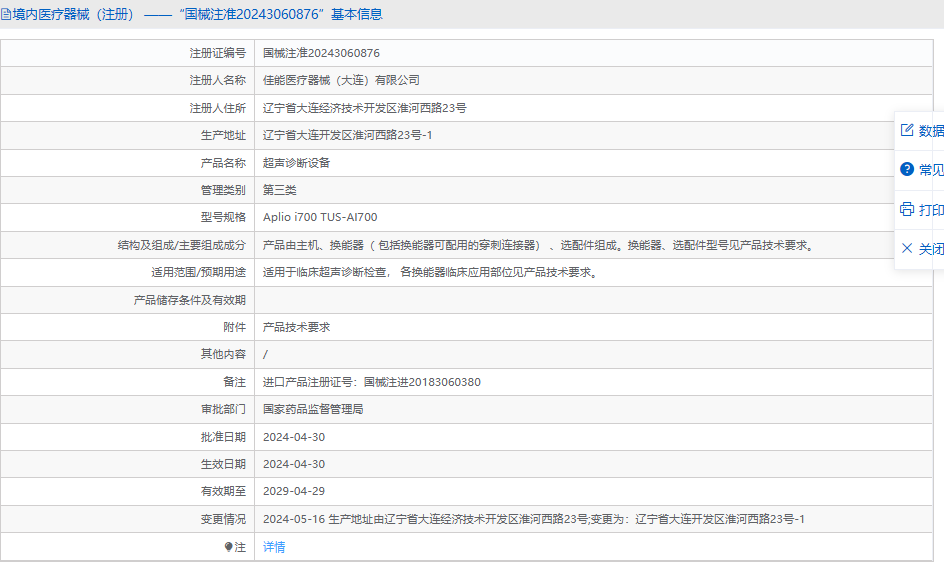Select the 批准日期 value 2024-04-30
The width and height of the screenshot is (944, 570).
(294, 437)
